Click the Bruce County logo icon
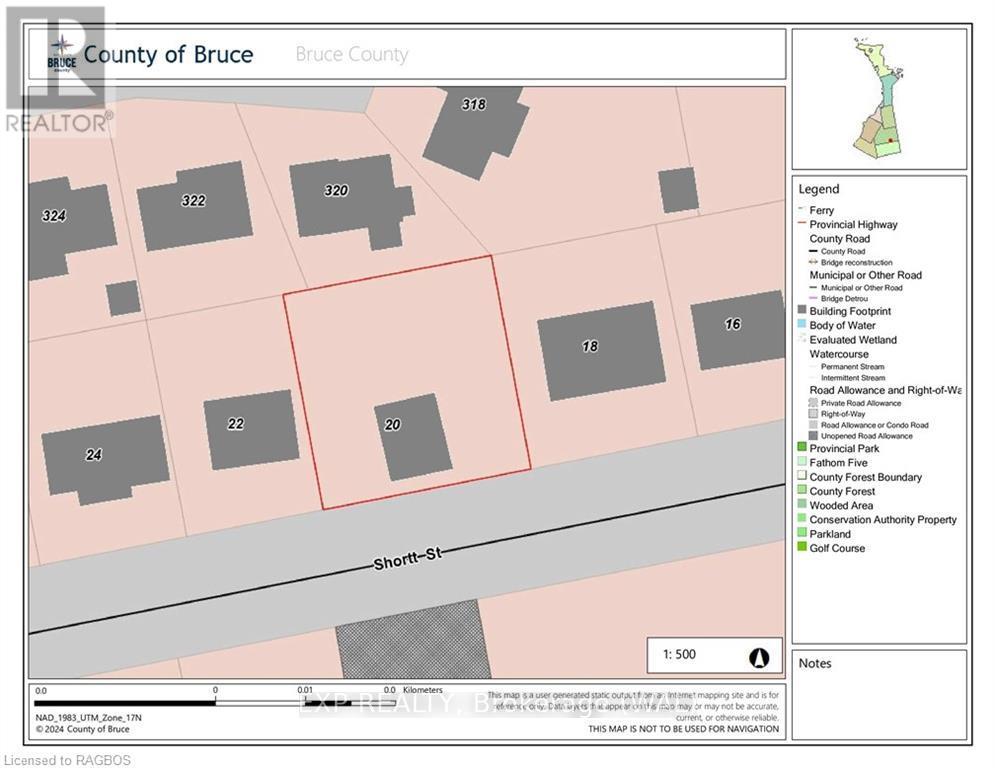Image resolution: width=995 pixels, height=768 pixels. (62, 55)
